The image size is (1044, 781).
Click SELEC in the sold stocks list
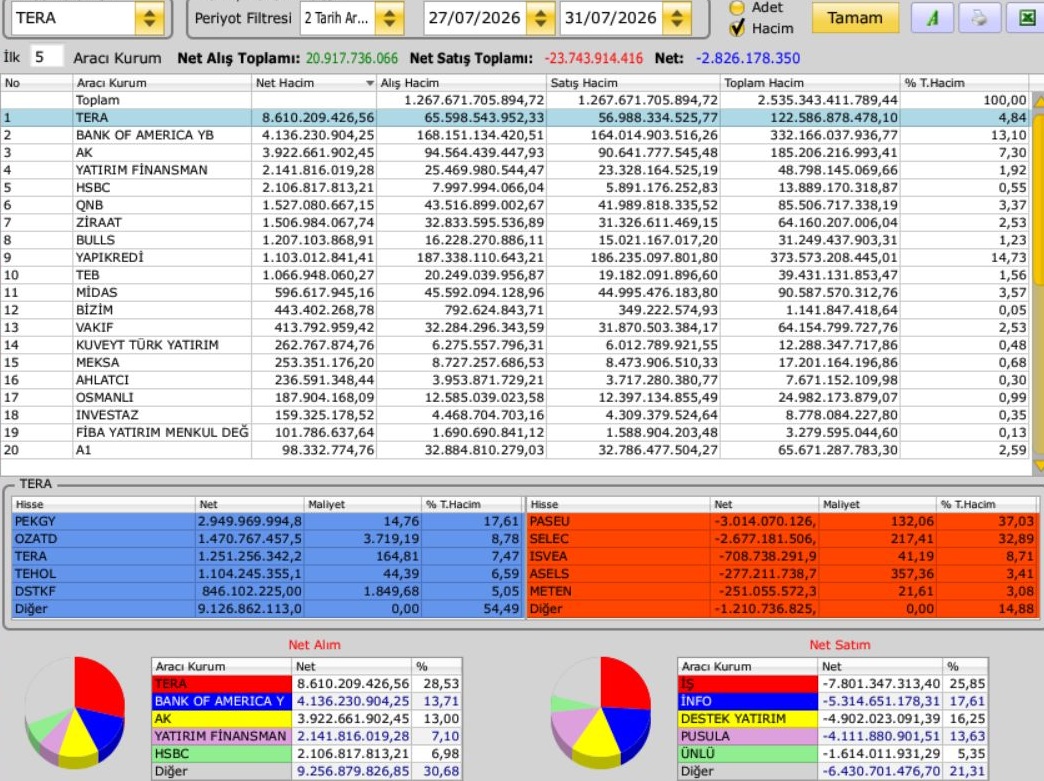coord(549,539)
